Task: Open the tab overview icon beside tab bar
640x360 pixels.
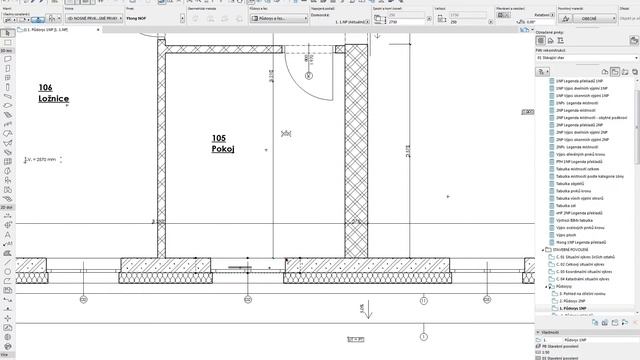Action: (x=524, y=30)
